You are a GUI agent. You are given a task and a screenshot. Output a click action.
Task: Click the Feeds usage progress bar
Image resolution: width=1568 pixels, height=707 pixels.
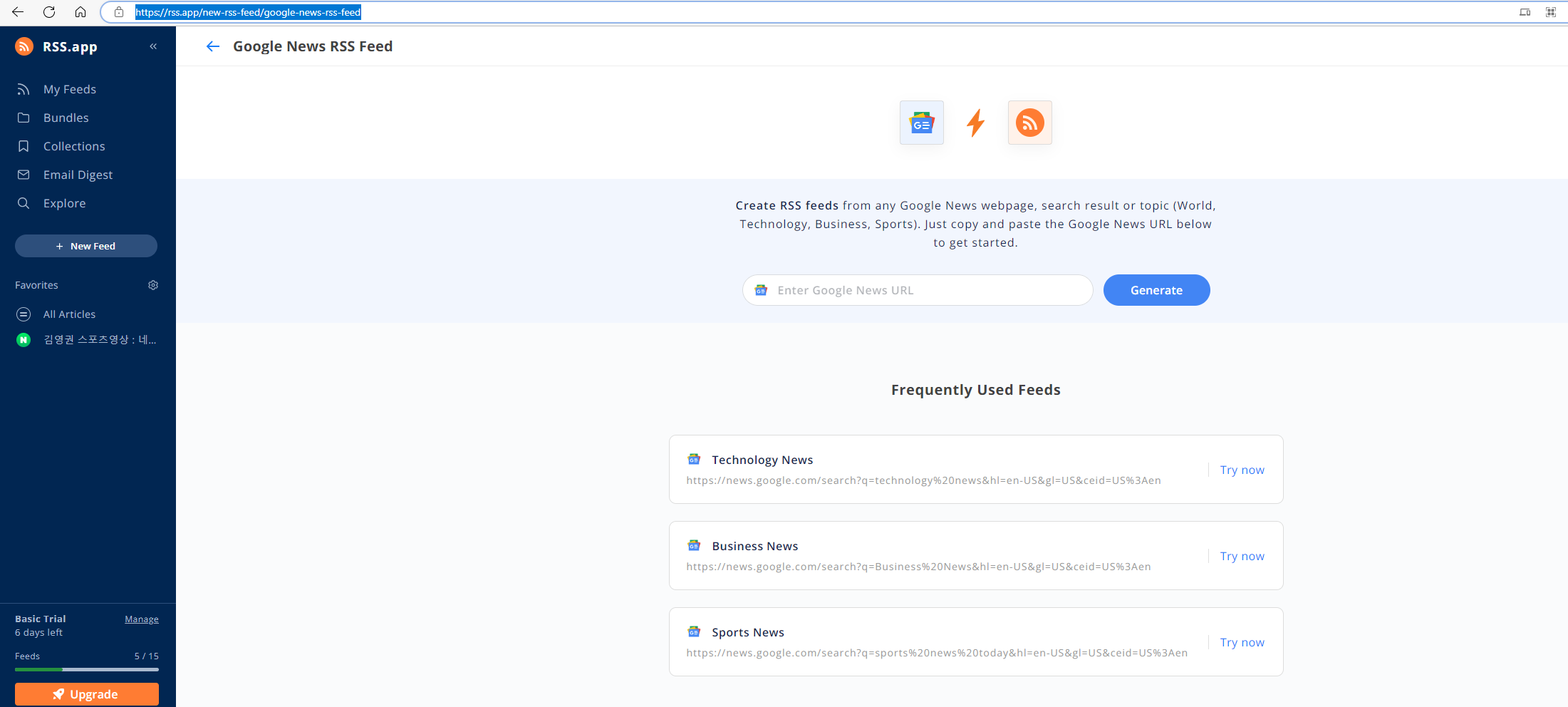(x=87, y=669)
